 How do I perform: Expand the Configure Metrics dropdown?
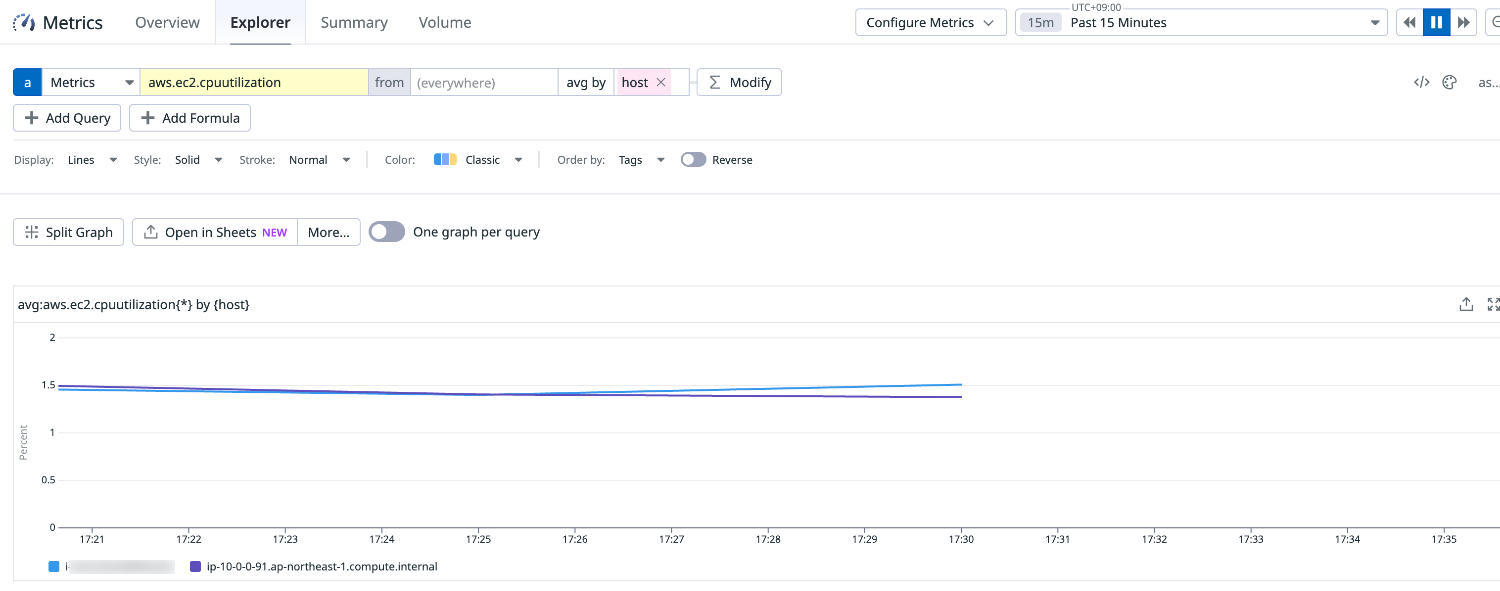[x=930, y=23]
